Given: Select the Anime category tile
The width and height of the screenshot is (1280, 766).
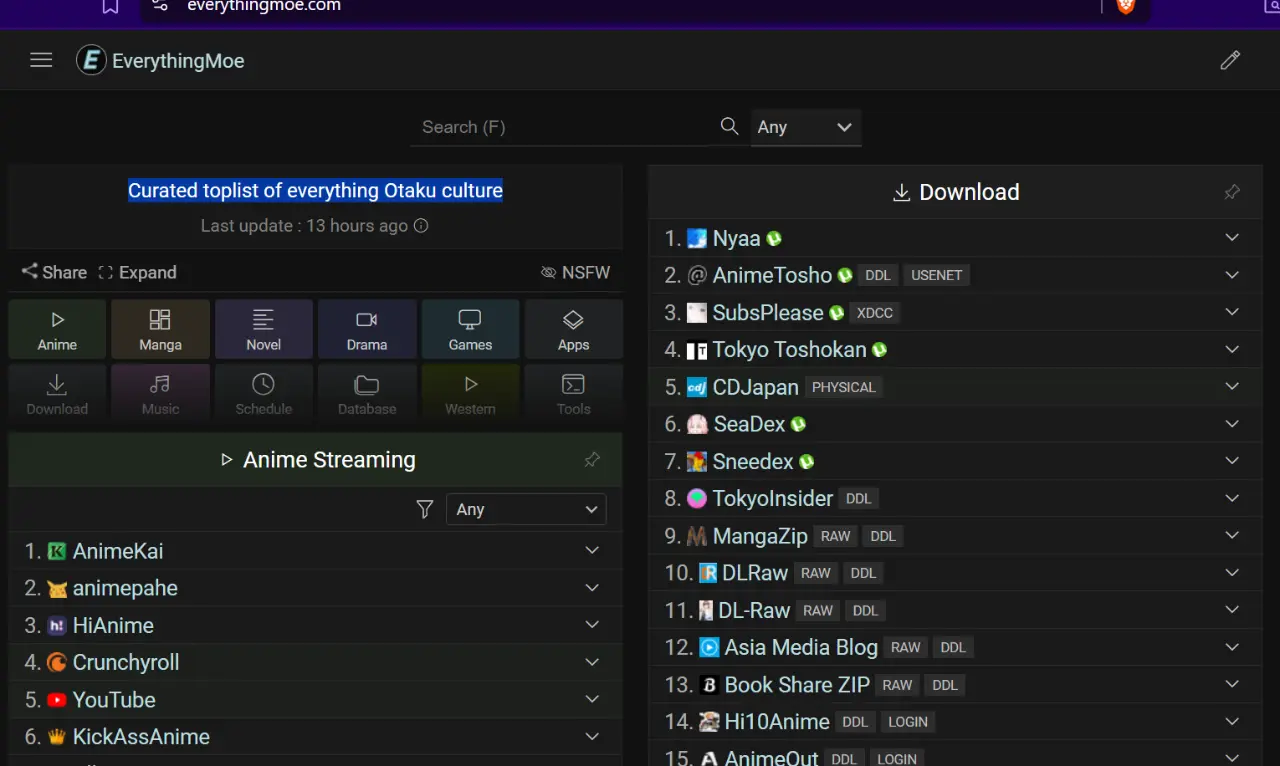Looking at the screenshot, I should pos(57,329).
